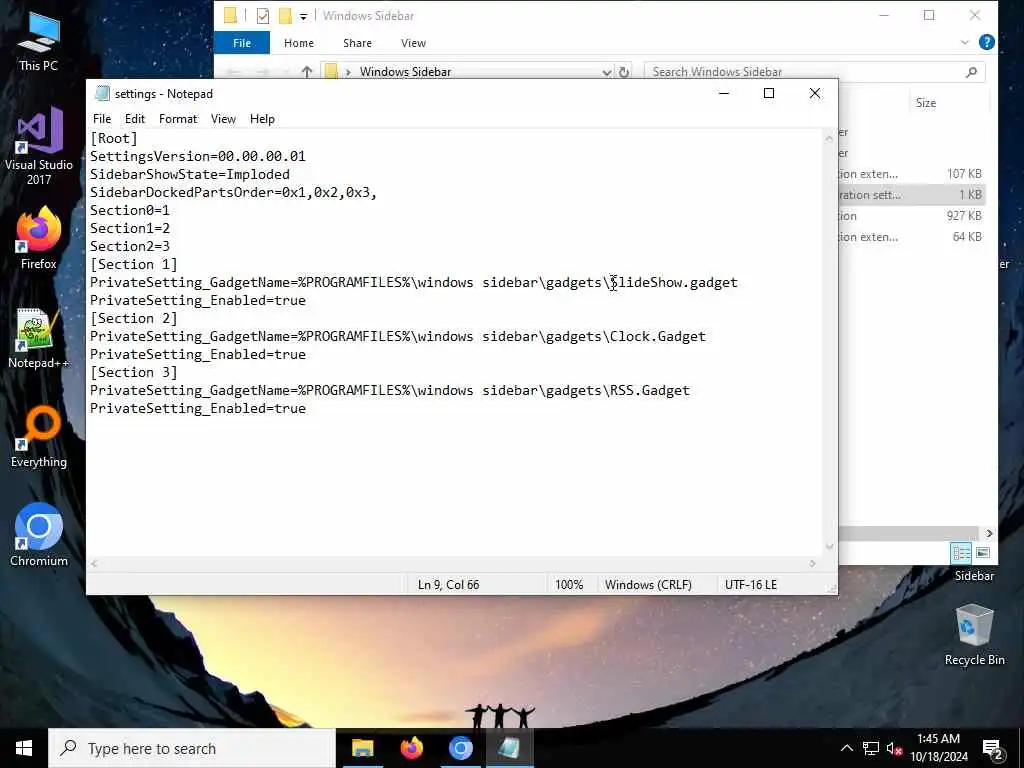Image resolution: width=1024 pixels, height=768 pixels.
Task: Open This PC desktop icon
Action: click(x=39, y=40)
